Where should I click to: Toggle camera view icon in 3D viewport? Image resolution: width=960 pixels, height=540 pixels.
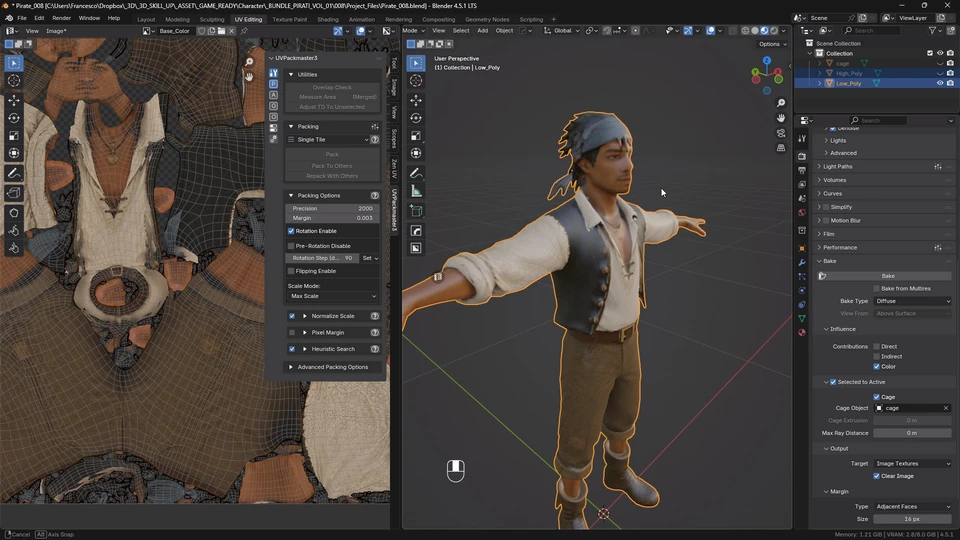pos(781,133)
